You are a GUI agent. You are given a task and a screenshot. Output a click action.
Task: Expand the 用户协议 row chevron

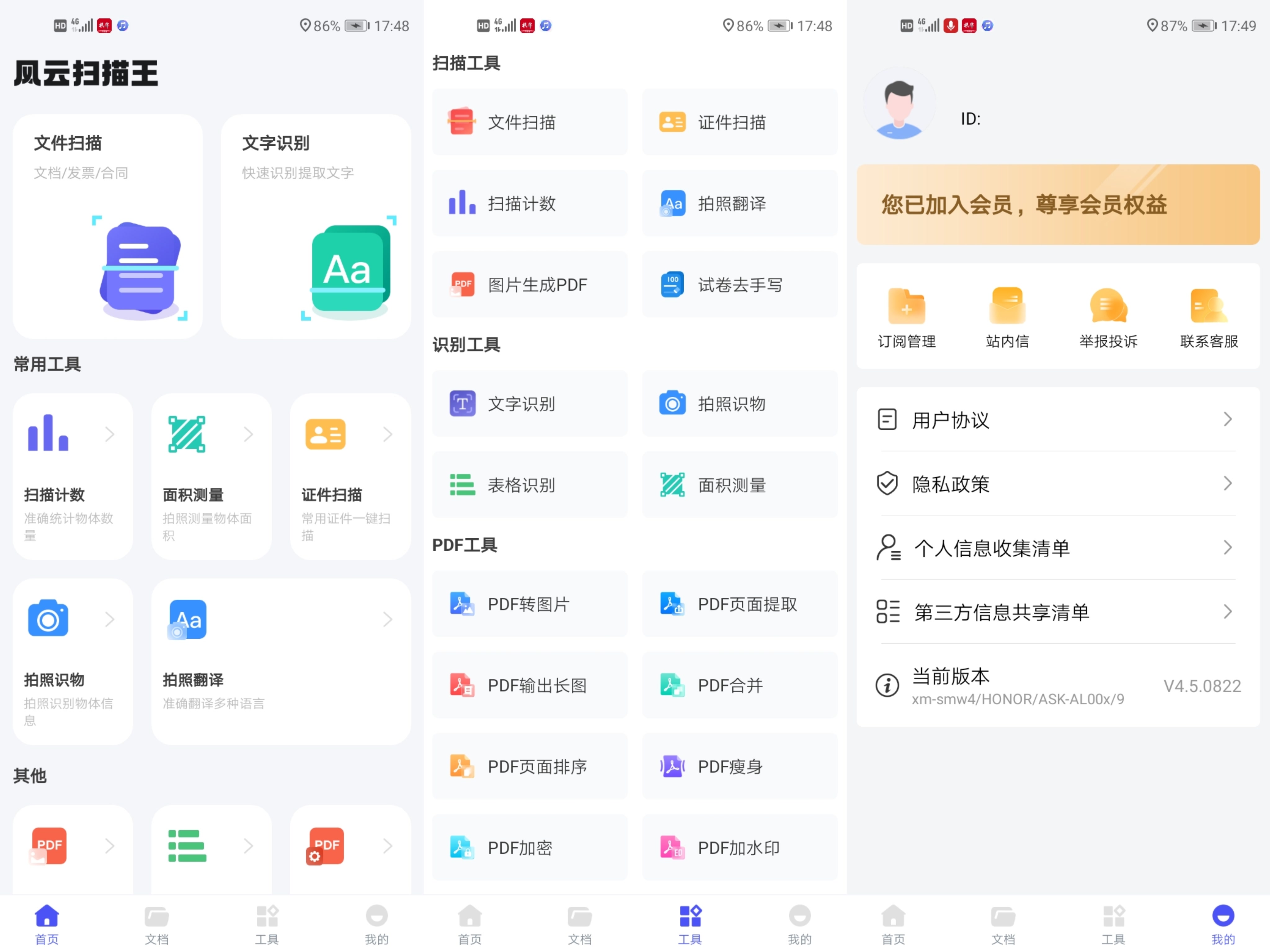click(1228, 420)
